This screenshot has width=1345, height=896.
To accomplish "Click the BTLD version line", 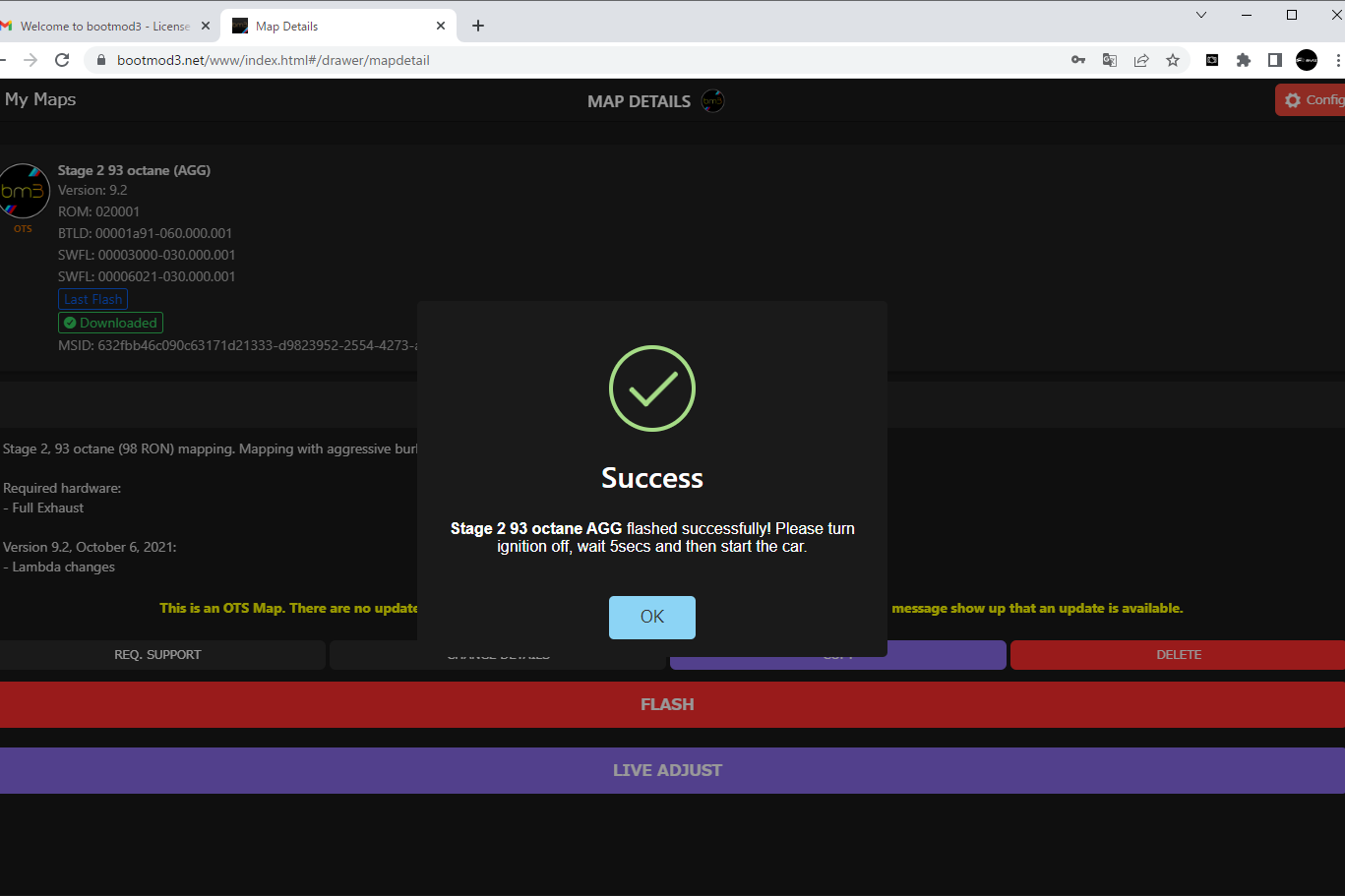I will [x=145, y=233].
